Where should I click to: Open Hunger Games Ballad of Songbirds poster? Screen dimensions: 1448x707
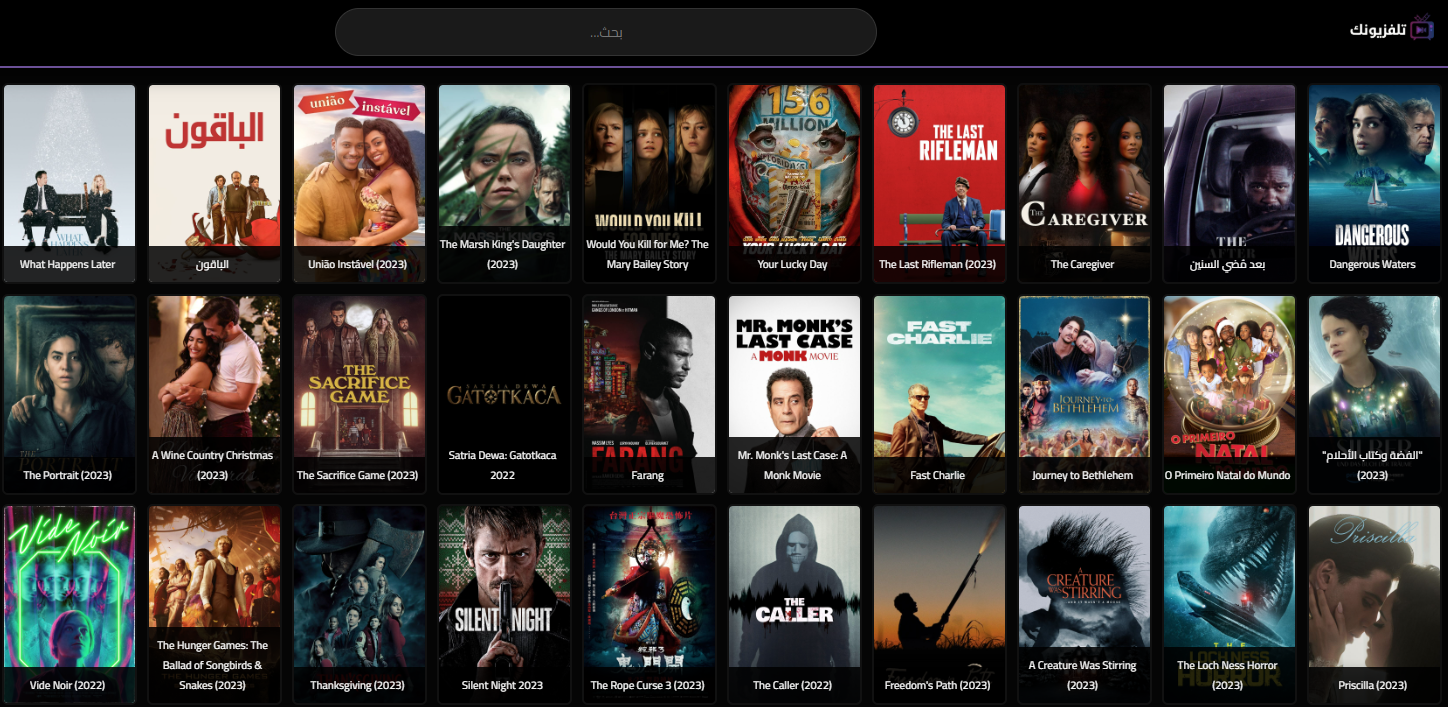point(215,604)
